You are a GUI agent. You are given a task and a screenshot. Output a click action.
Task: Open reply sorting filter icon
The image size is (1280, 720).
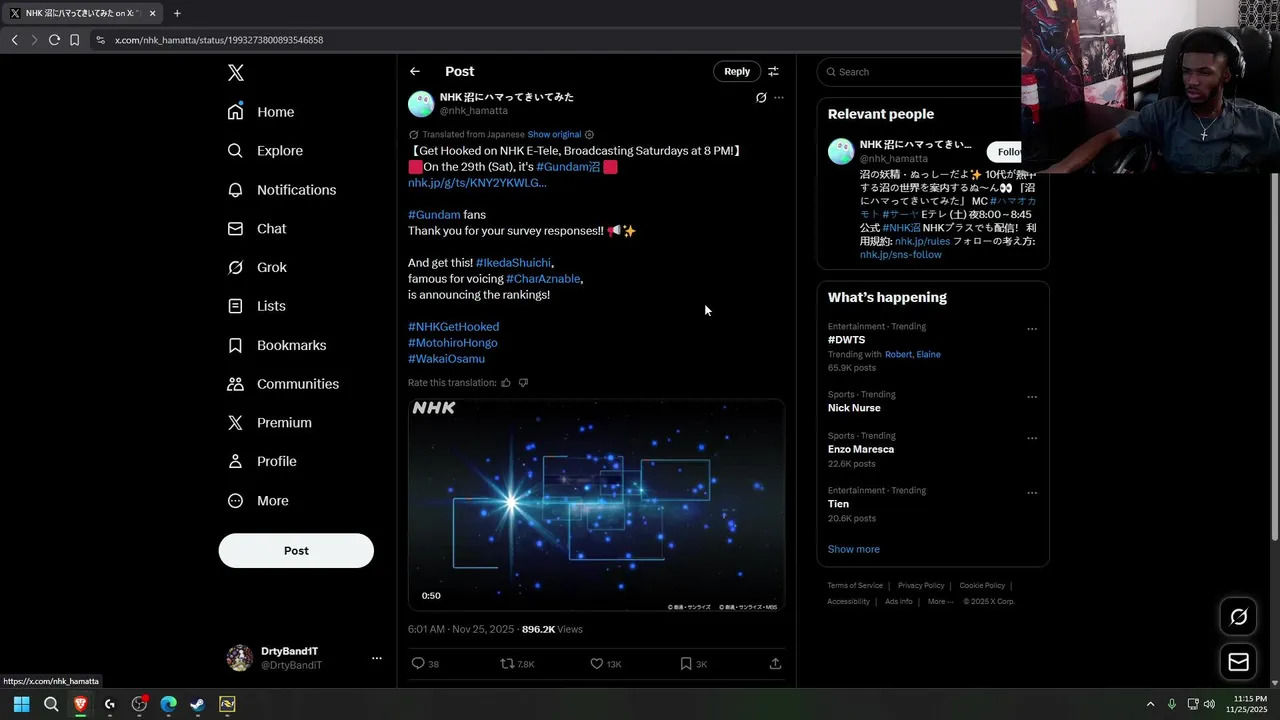point(773,71)
